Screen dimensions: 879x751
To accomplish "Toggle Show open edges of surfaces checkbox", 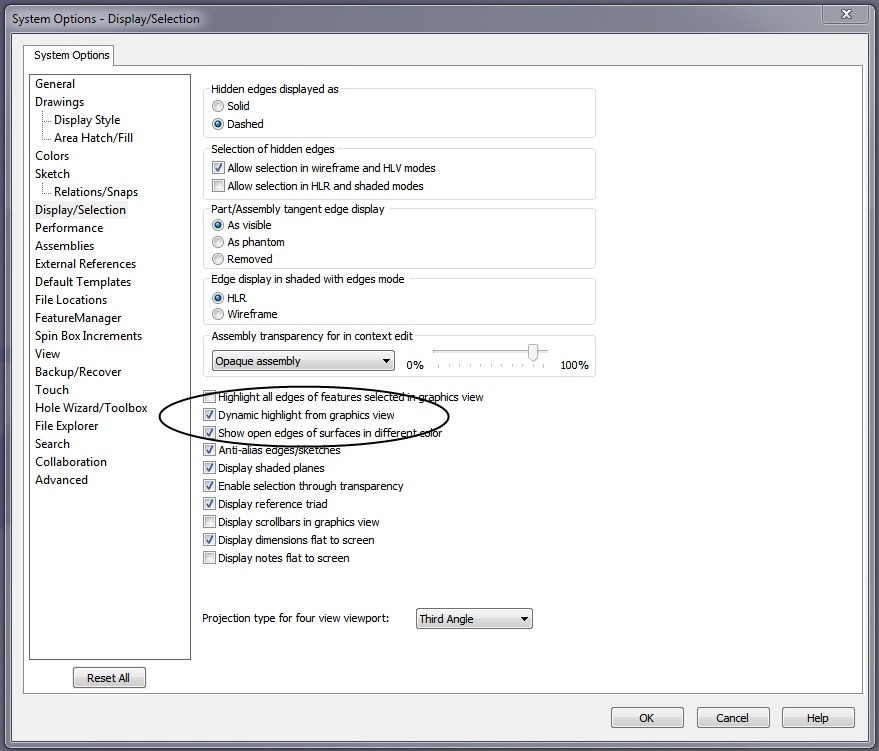I will 209,433.
